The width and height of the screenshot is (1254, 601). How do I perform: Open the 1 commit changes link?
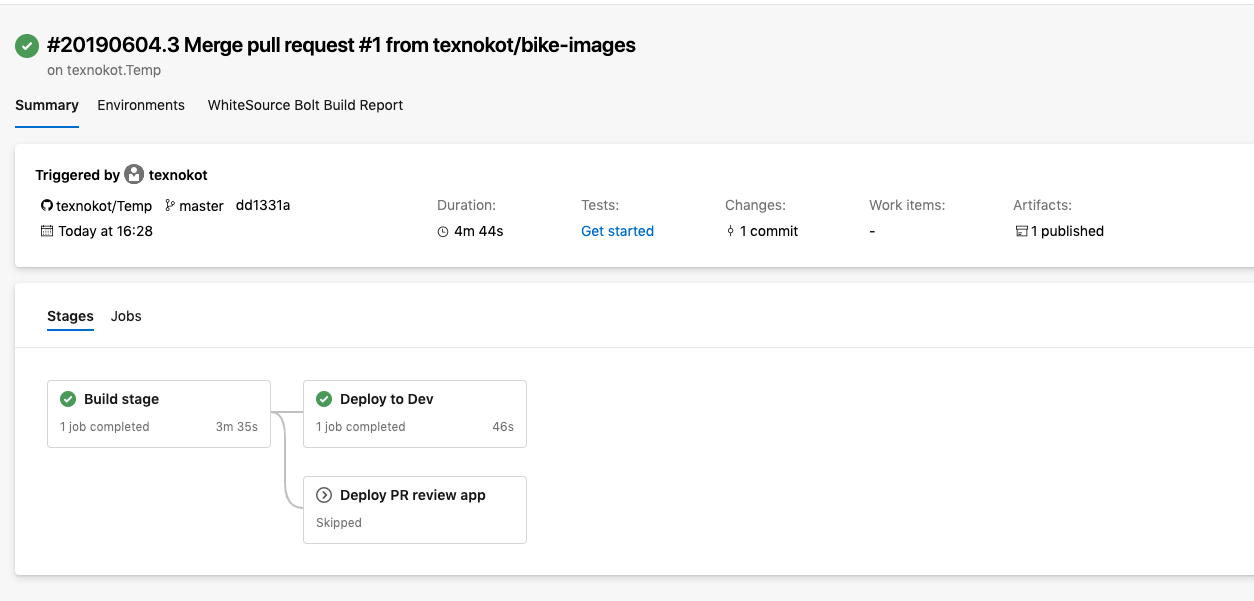pos(768,231)
